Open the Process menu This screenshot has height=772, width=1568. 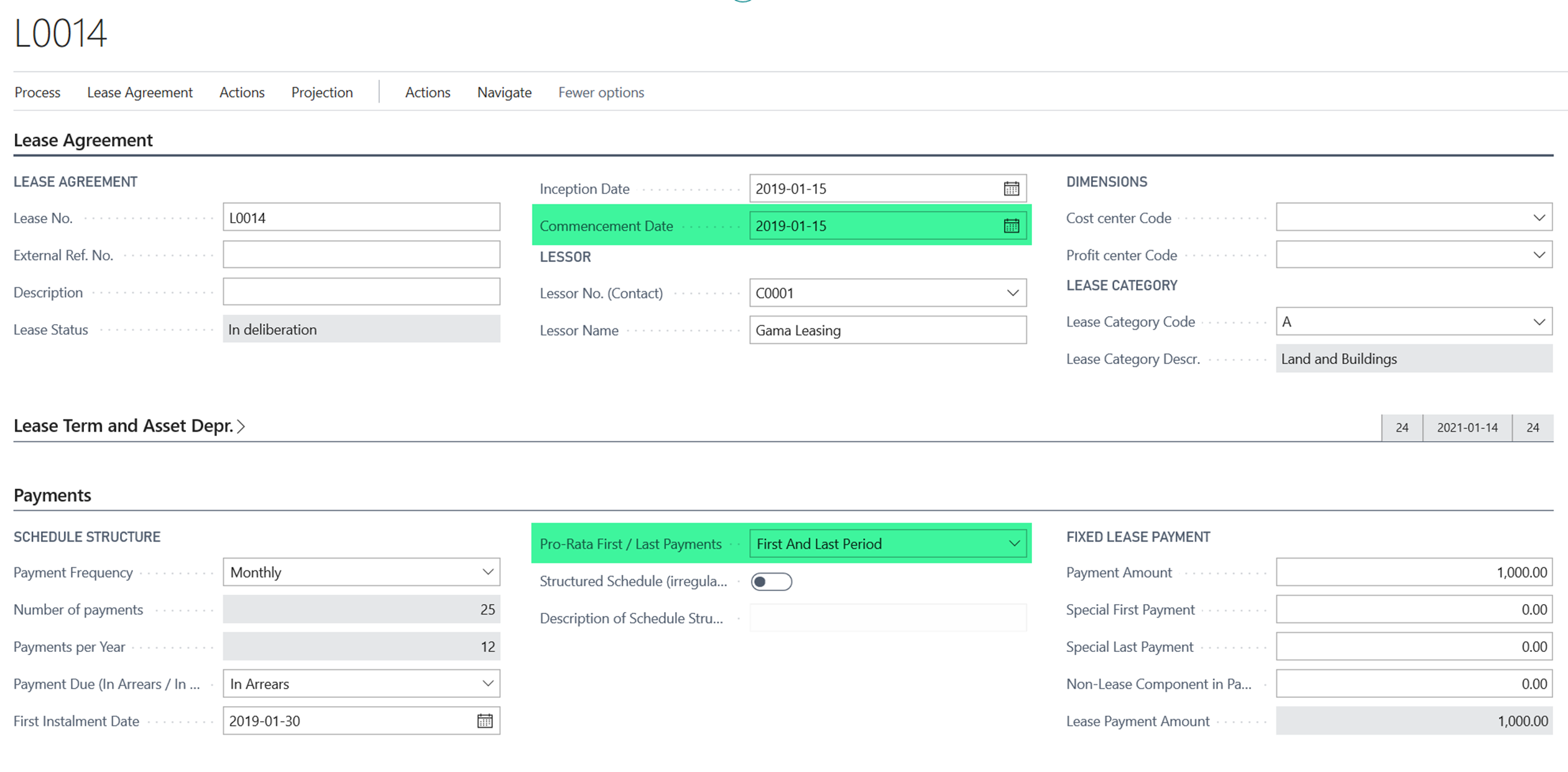[x=37, y=93]
